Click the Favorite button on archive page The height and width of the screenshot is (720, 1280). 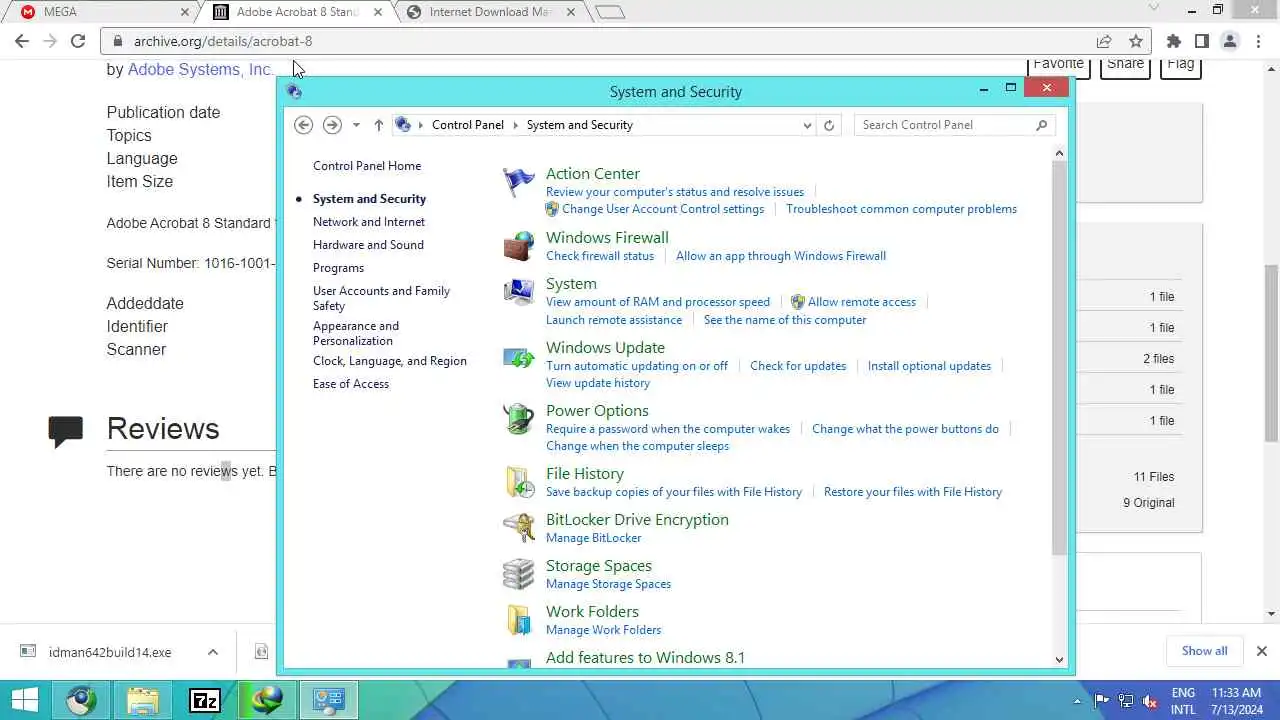[1058, 65]
